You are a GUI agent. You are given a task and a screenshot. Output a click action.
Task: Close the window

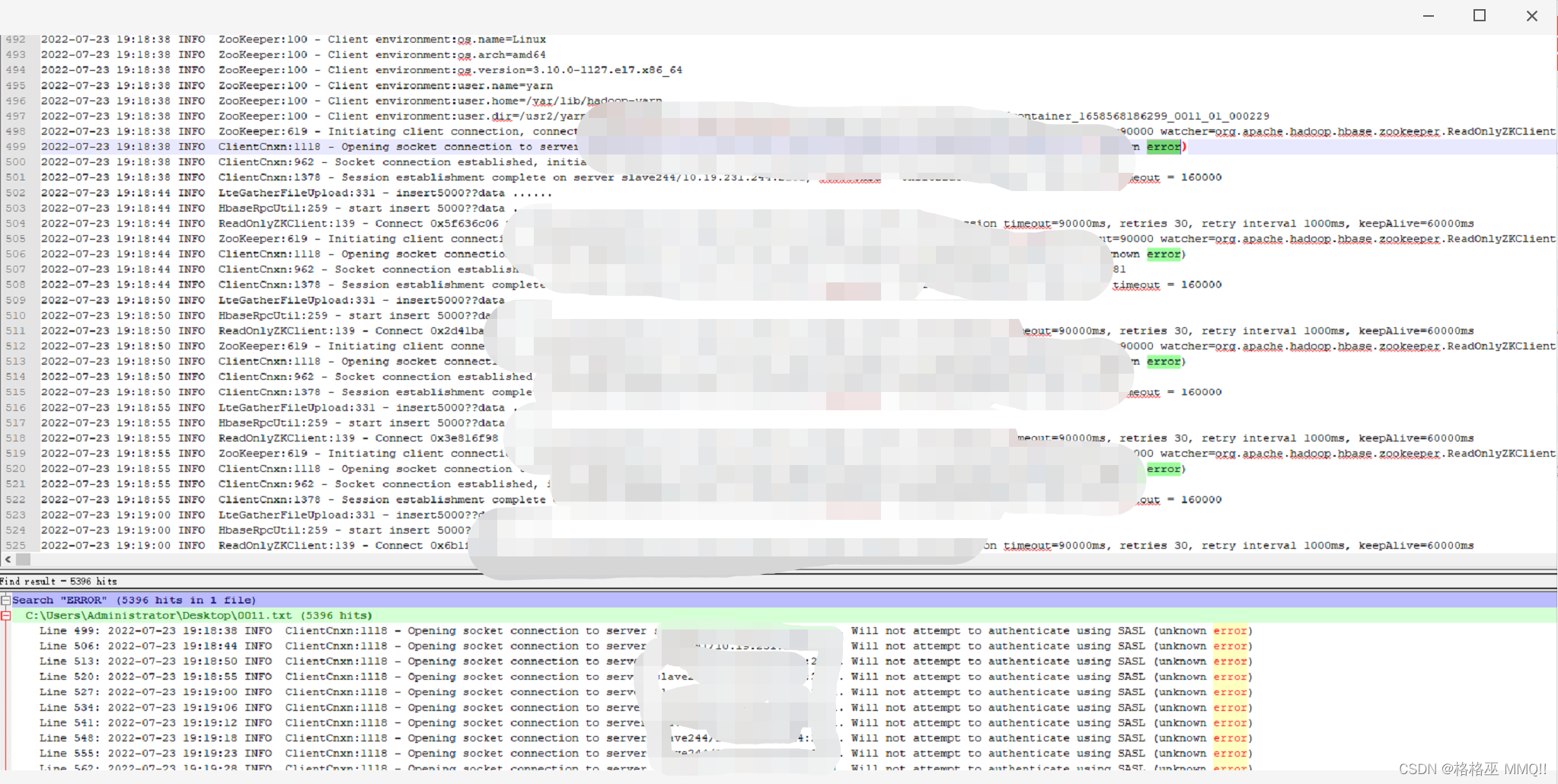coord(1532,15)
